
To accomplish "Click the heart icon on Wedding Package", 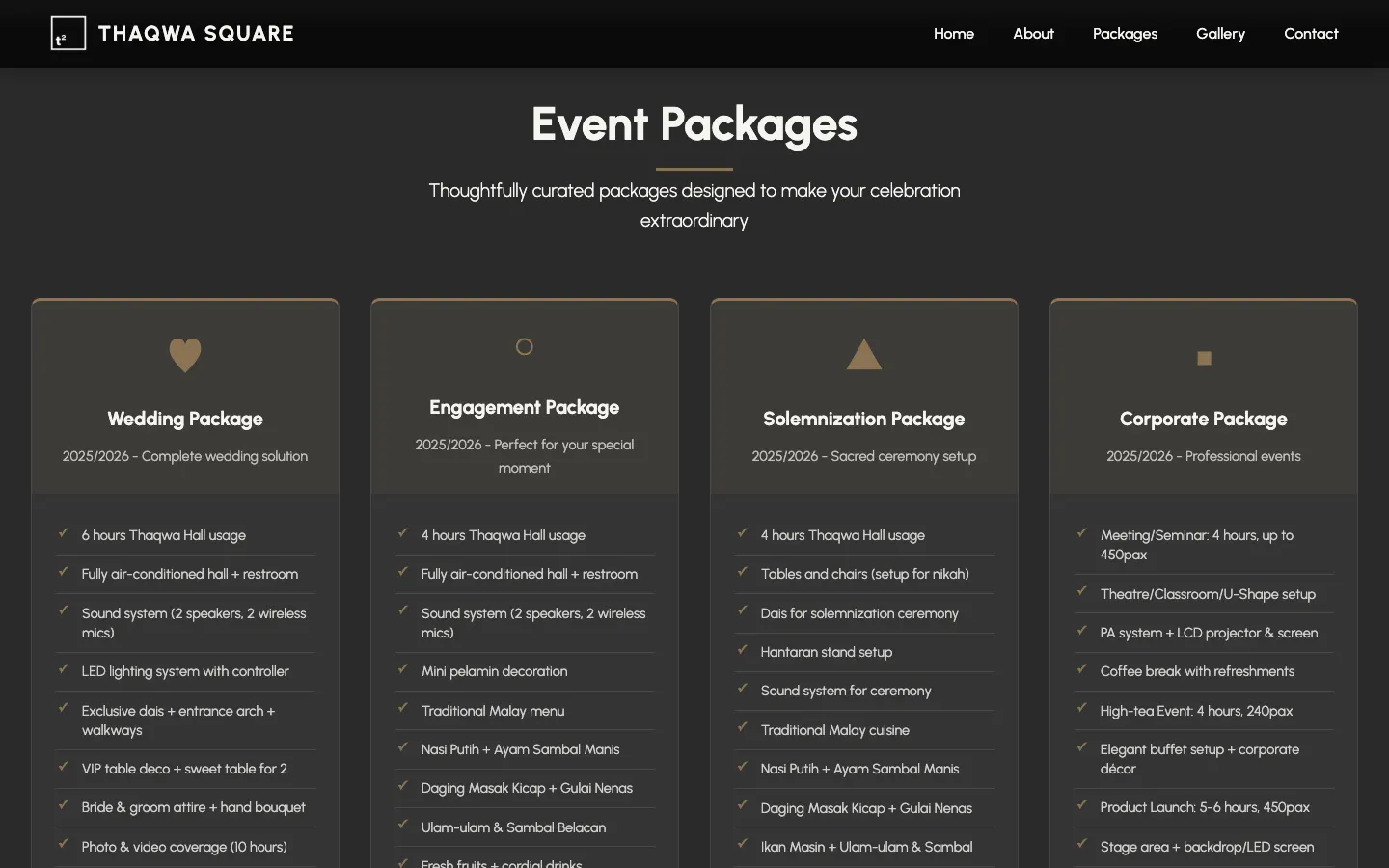I will pyautogui.click(x=185, y=355).
